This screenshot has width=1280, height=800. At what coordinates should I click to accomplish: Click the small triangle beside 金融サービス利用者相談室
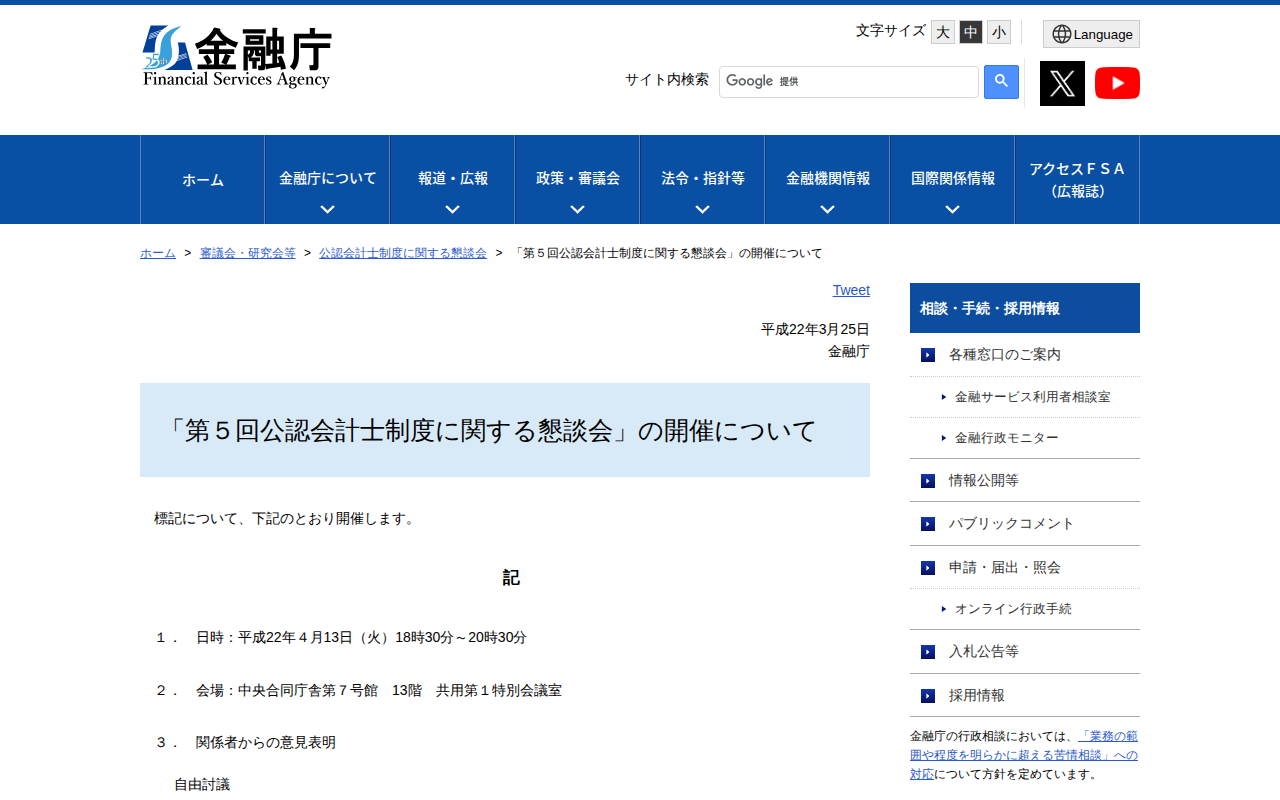point(943,397)
